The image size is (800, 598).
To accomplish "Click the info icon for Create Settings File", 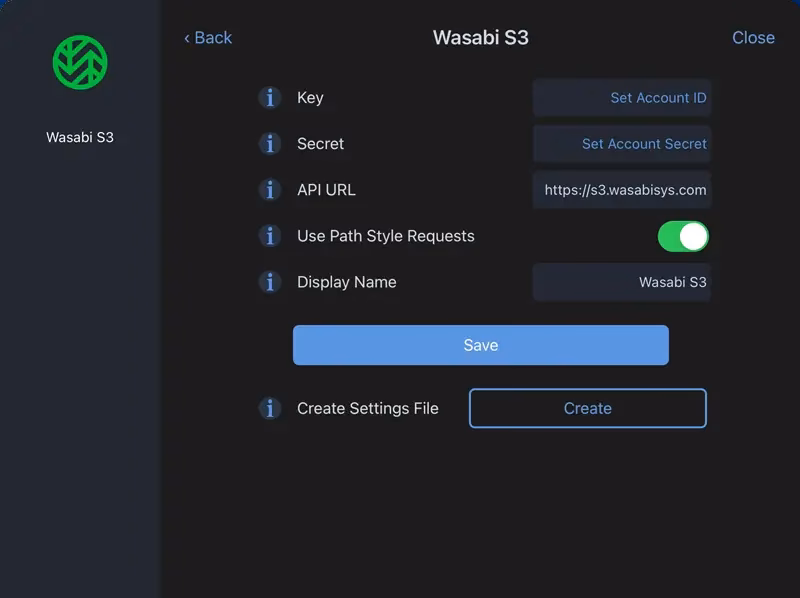I will tap(270, 408).
